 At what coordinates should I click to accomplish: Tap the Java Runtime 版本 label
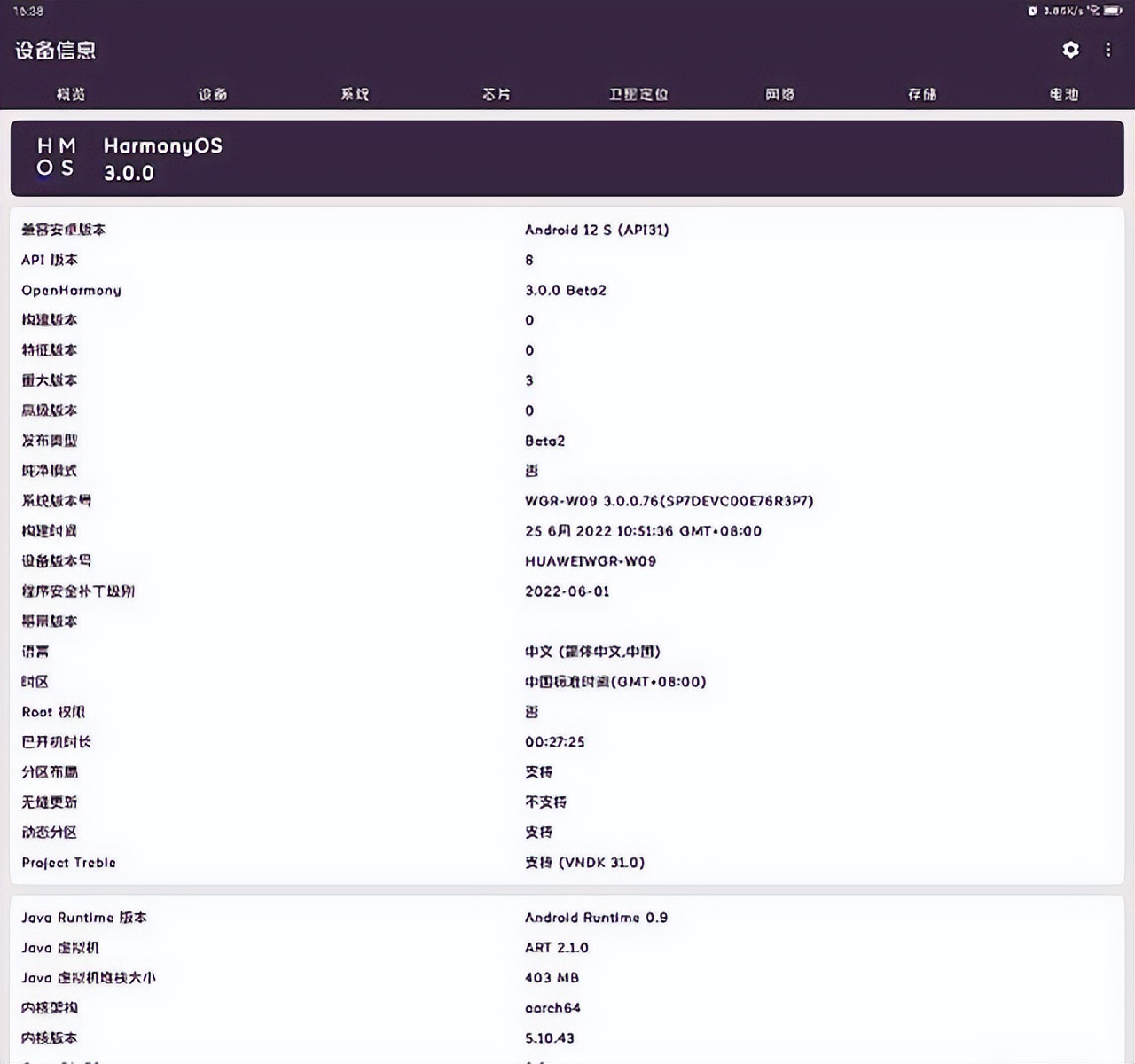click(x=84, y=918)
